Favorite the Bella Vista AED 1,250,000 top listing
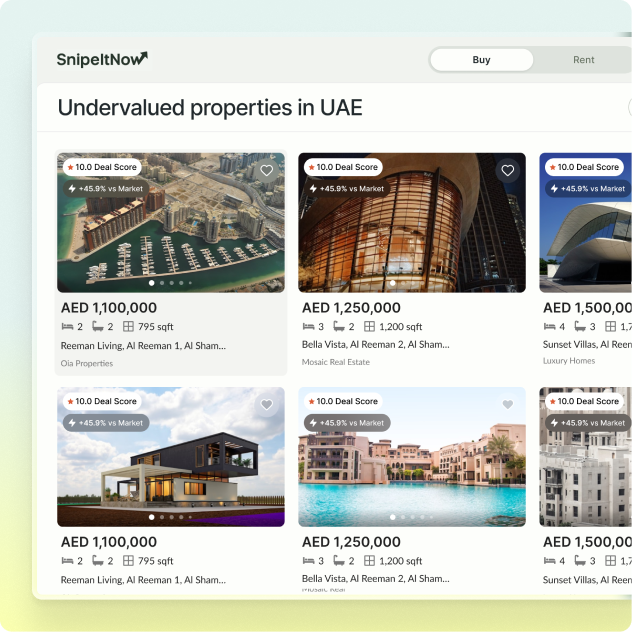Viewport: 632px width, 632px height. coord(507,171)
